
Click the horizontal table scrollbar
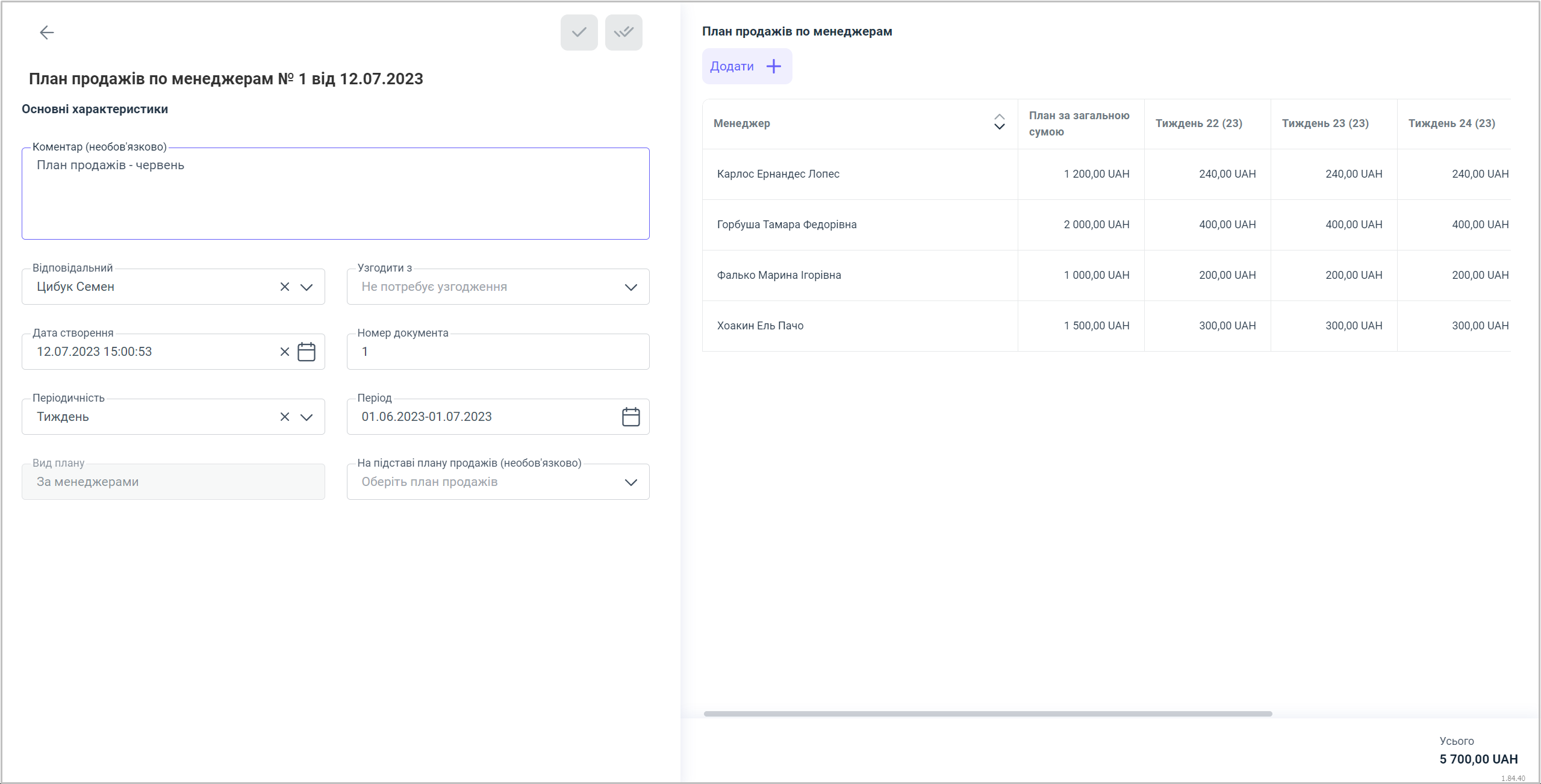point(988,714)
